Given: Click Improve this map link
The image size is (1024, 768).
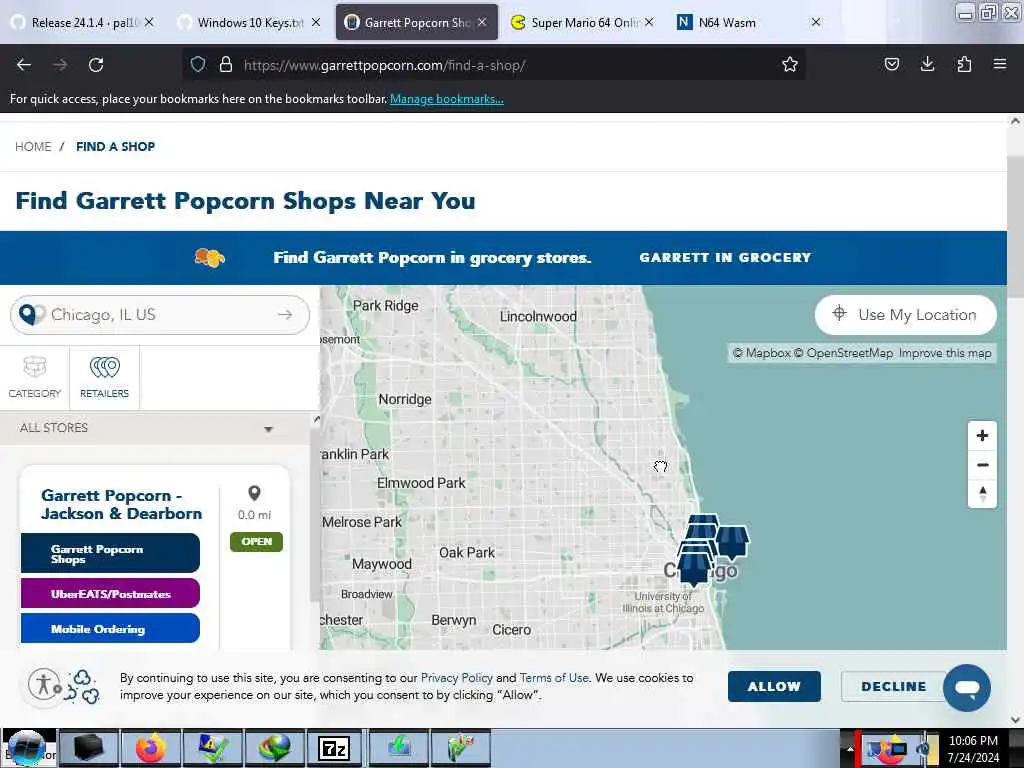Looking at the screenshot, I should pyautogui.click(x=945, y=353).
